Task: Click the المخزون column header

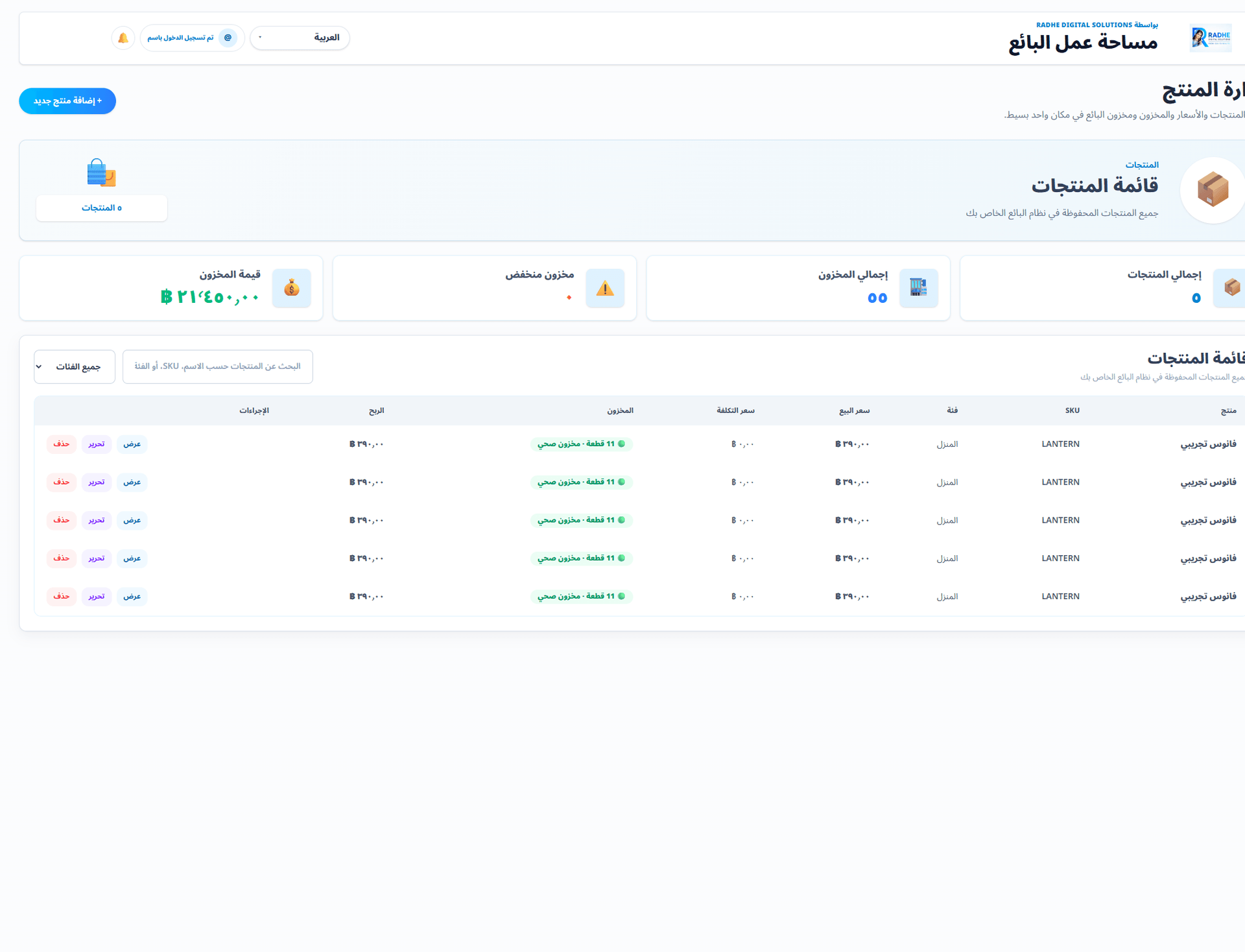Action: (x=621, y=411)
